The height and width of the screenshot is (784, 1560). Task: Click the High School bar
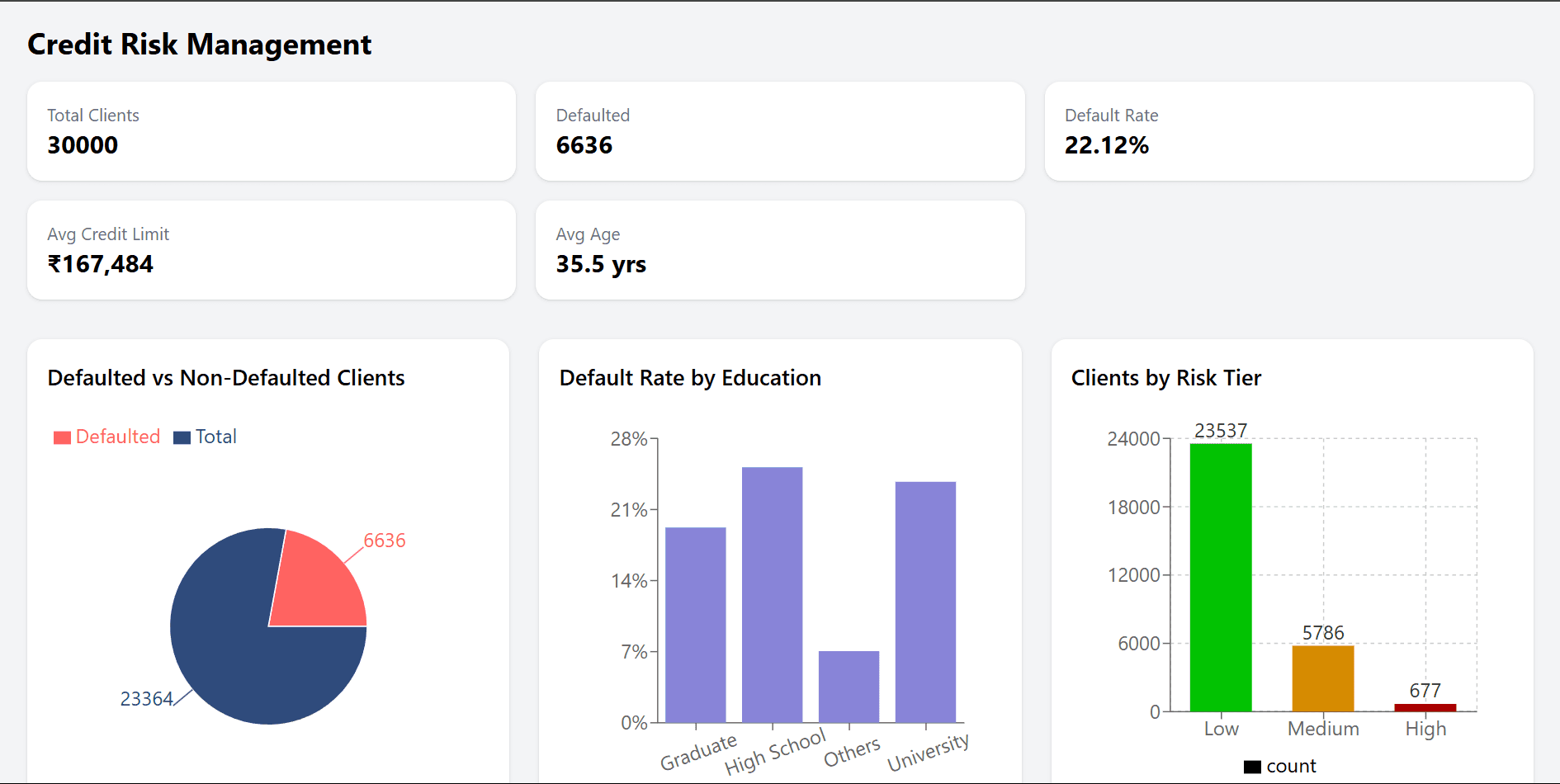[x=772, y=594]
